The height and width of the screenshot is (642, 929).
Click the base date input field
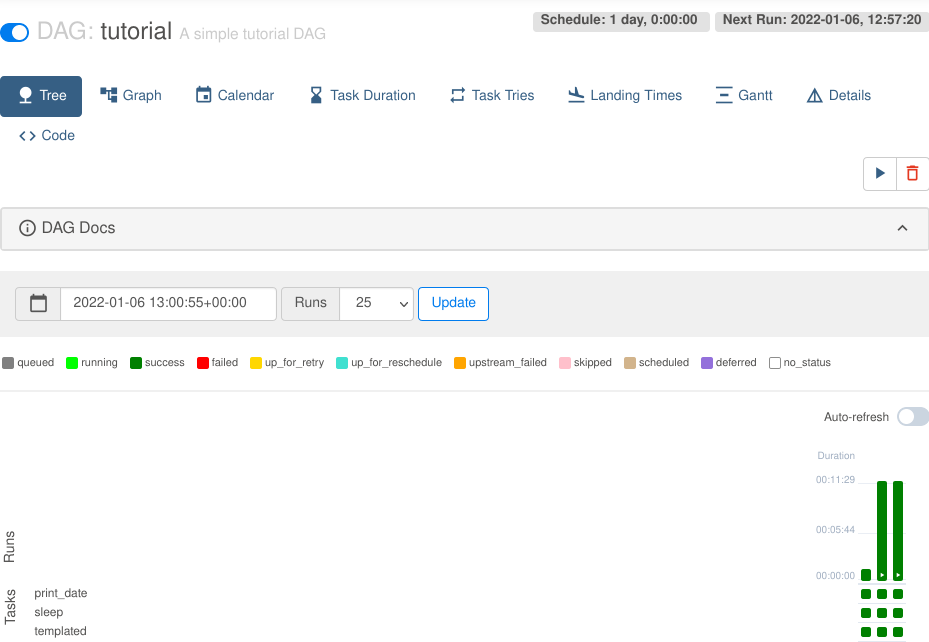[x=168, y=303]
